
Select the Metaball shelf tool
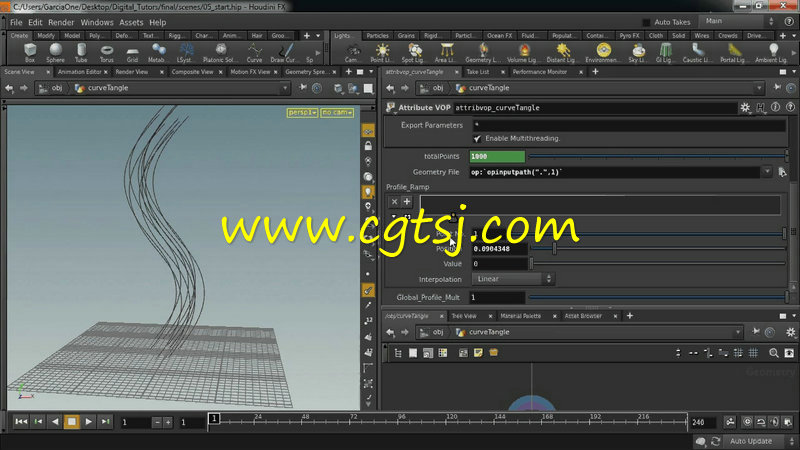(x=158, y=52)
